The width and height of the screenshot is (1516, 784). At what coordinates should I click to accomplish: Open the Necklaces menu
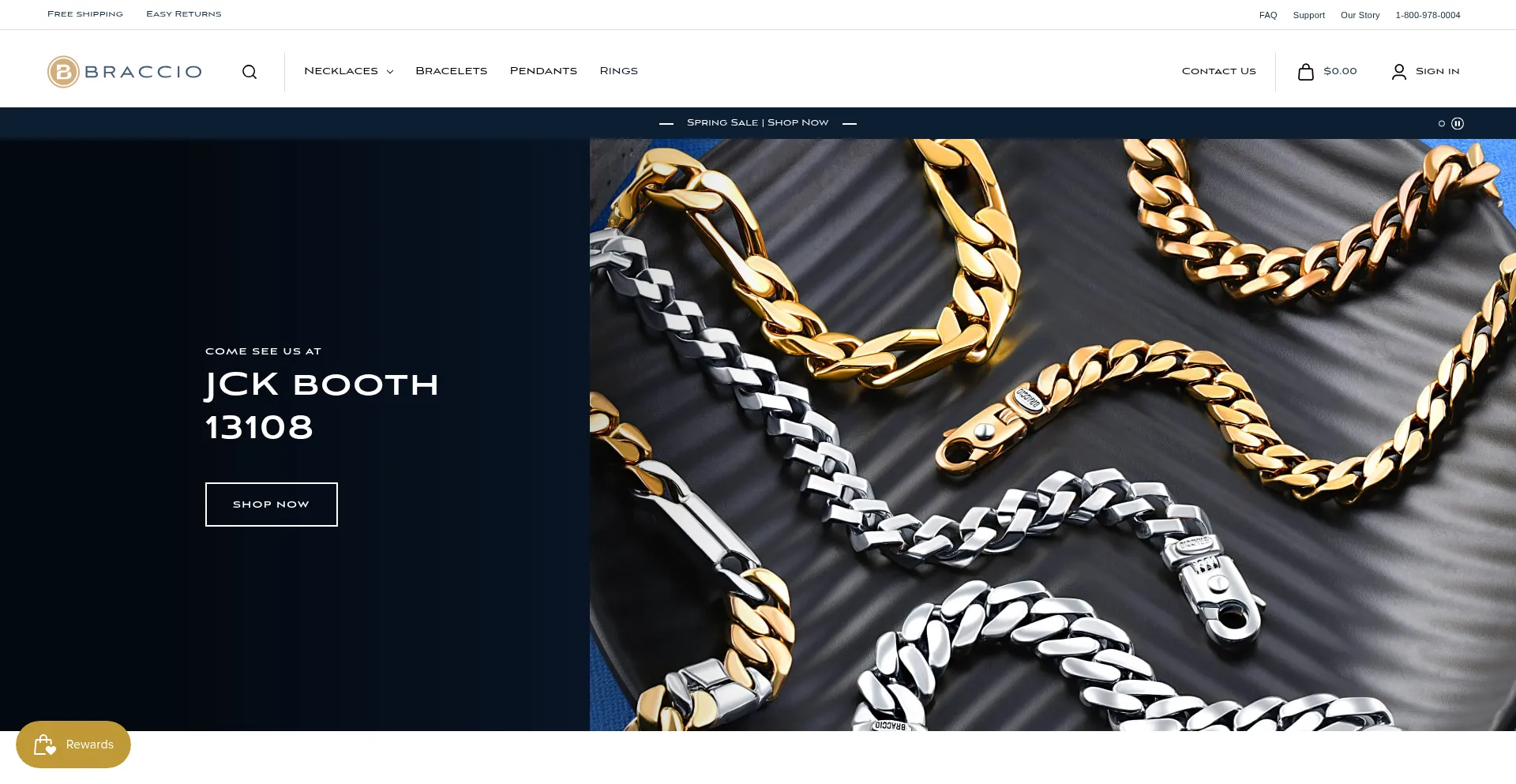tap(341, 71)
